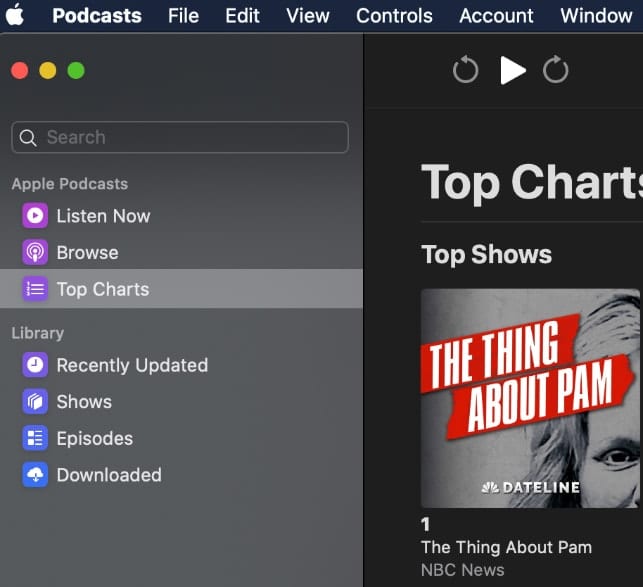Open the Account menu
Image resolution: width=643 pixels, height=587 pixels.
click(496, 16)
